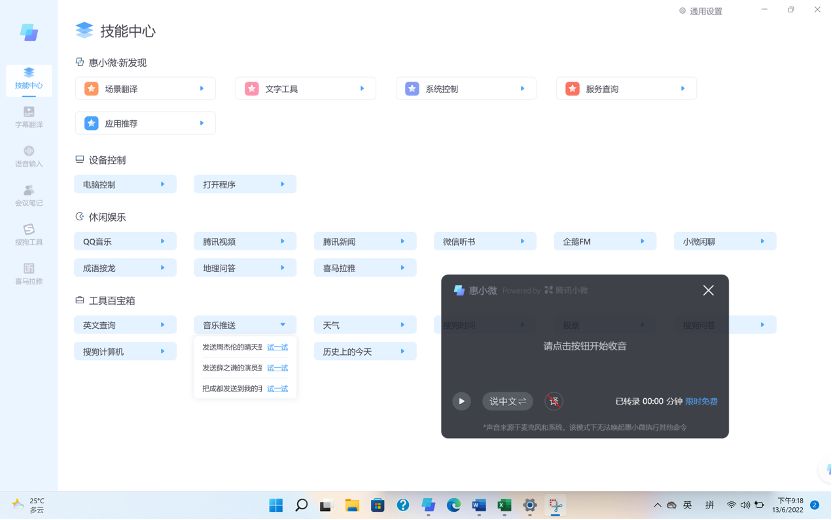This screenshot has height=520, width=832.
Task: Expand the 打开程序 item
Action: (x=245, y=184)
